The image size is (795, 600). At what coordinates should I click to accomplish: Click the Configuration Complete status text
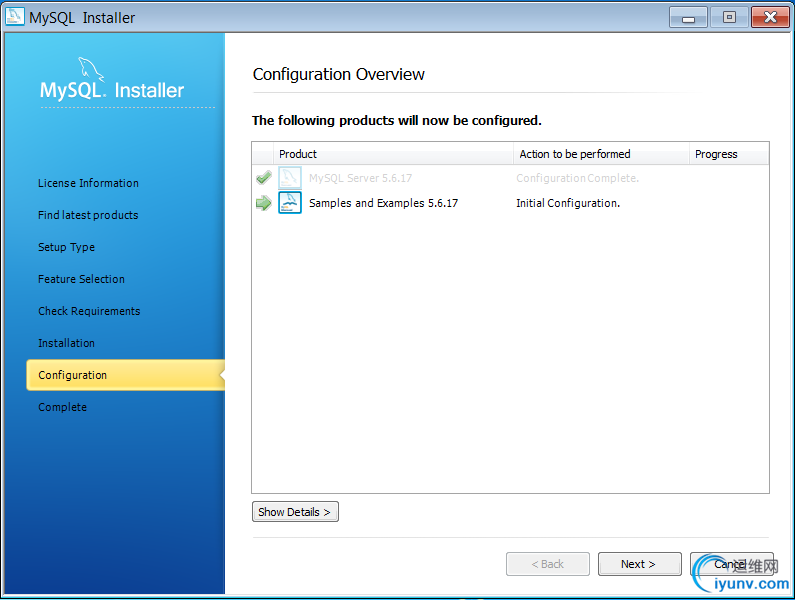point(577,178)
